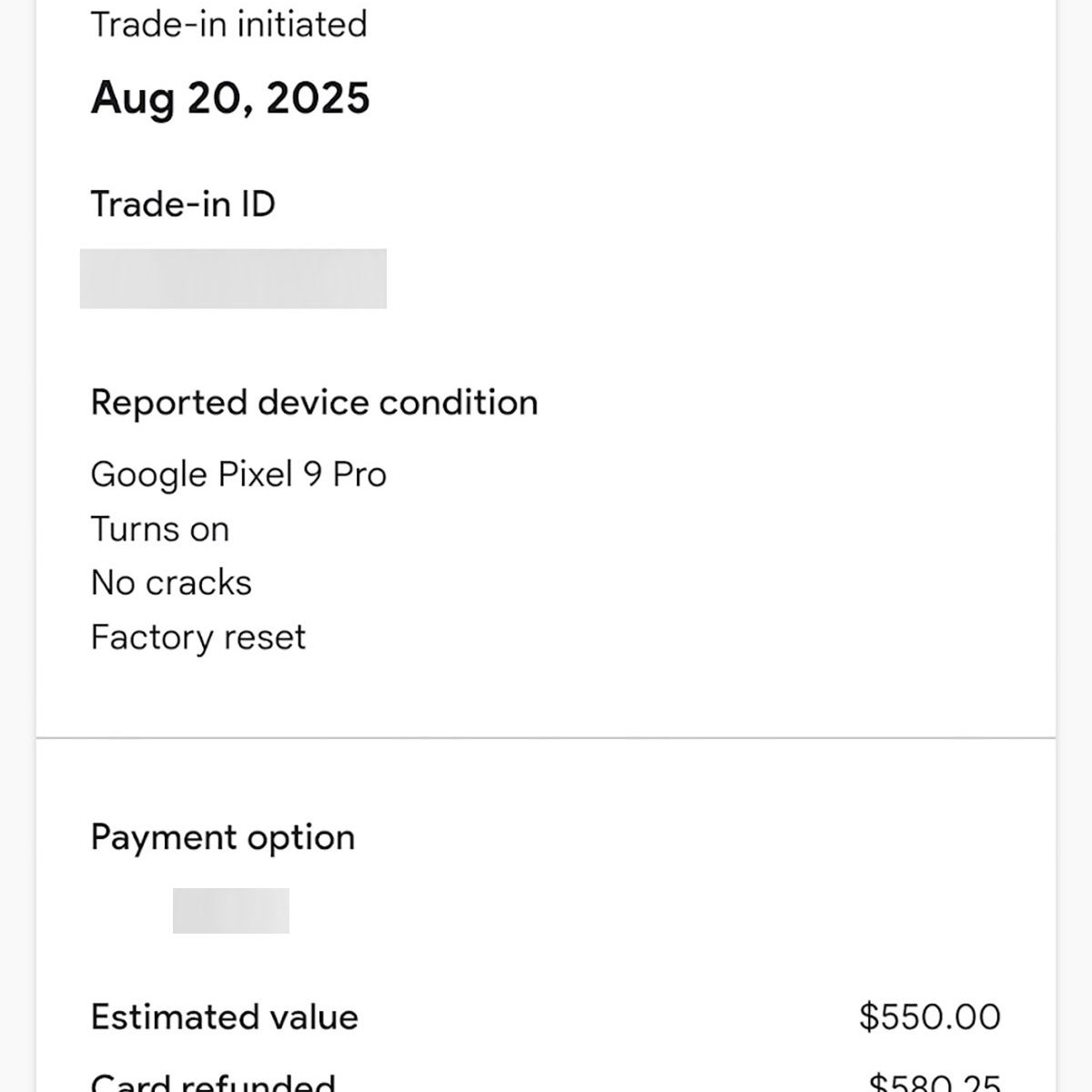Select the Aug 20, 2025 date
The width and height of the screenshot is (1092, 1092).
pyautogui.click(x=230, y=97)
